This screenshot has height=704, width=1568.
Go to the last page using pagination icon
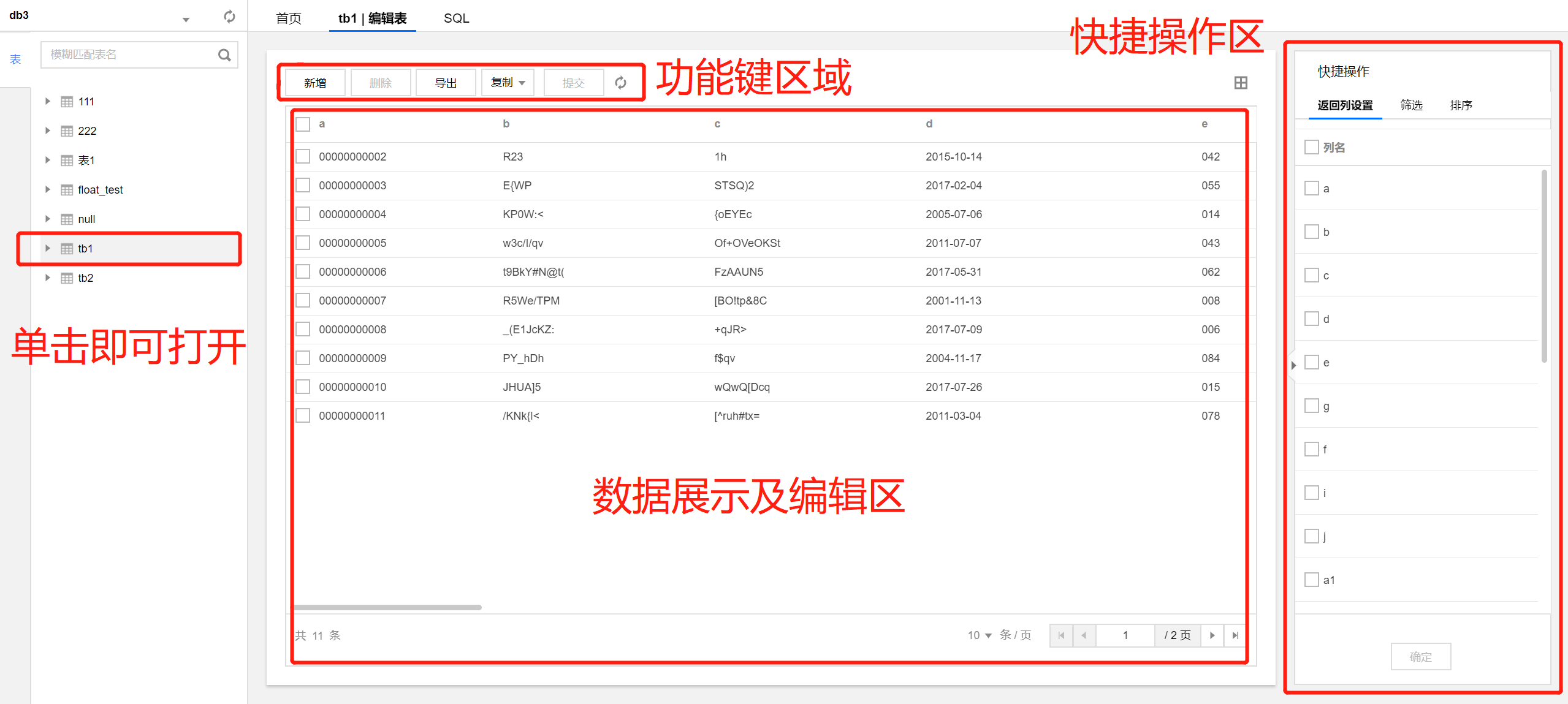point(1235,635)
